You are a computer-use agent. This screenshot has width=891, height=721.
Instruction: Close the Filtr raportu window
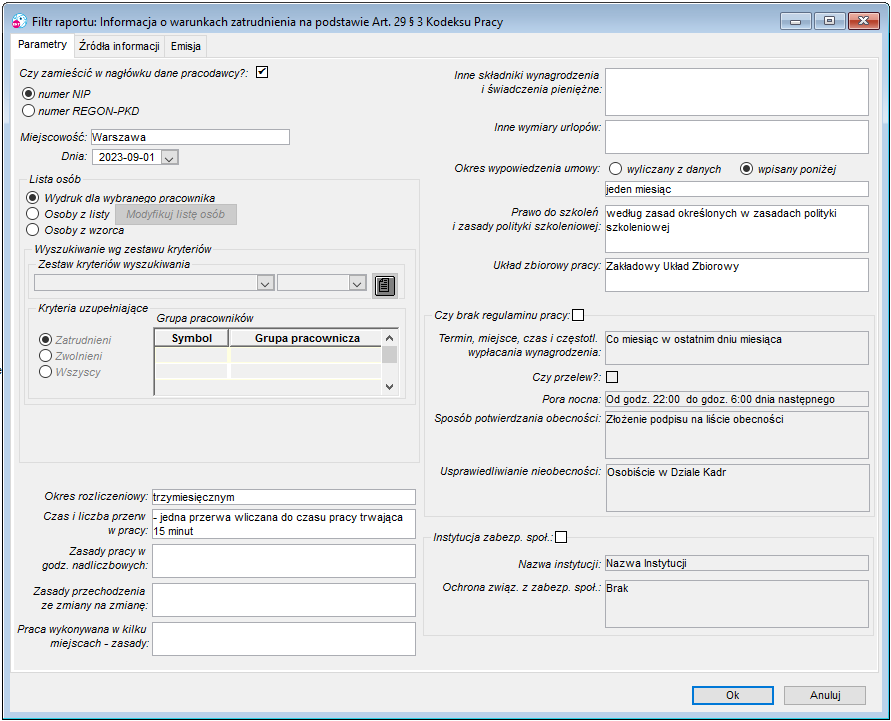[x=864, y=21]
